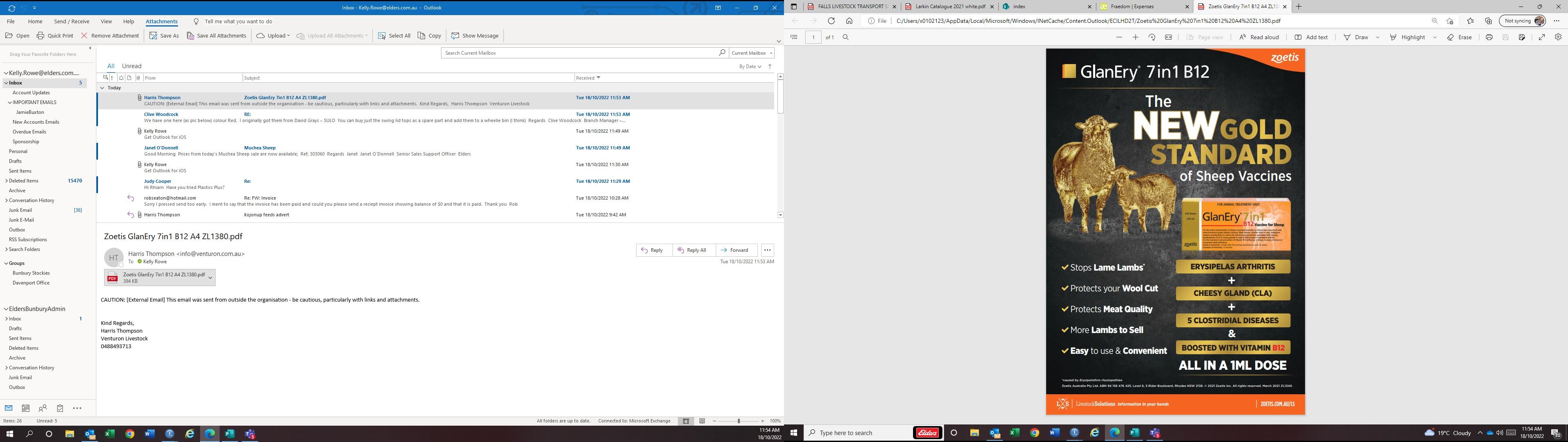1568x442 pixels.
Task: Open Current Mailbox search scope dropdown
Action: tap(752, 53)
